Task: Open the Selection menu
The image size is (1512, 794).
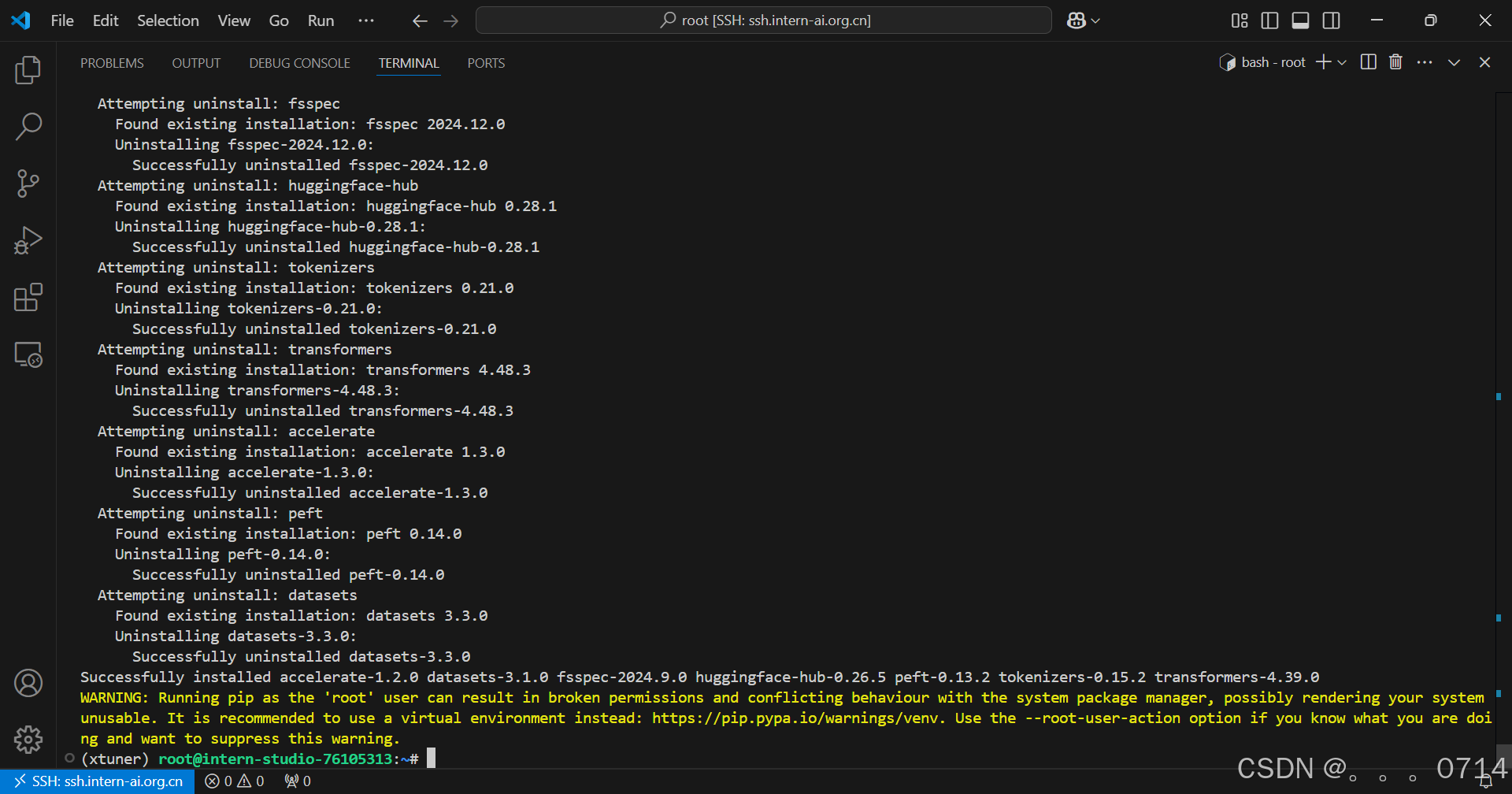Action: (x=168, y=20)
